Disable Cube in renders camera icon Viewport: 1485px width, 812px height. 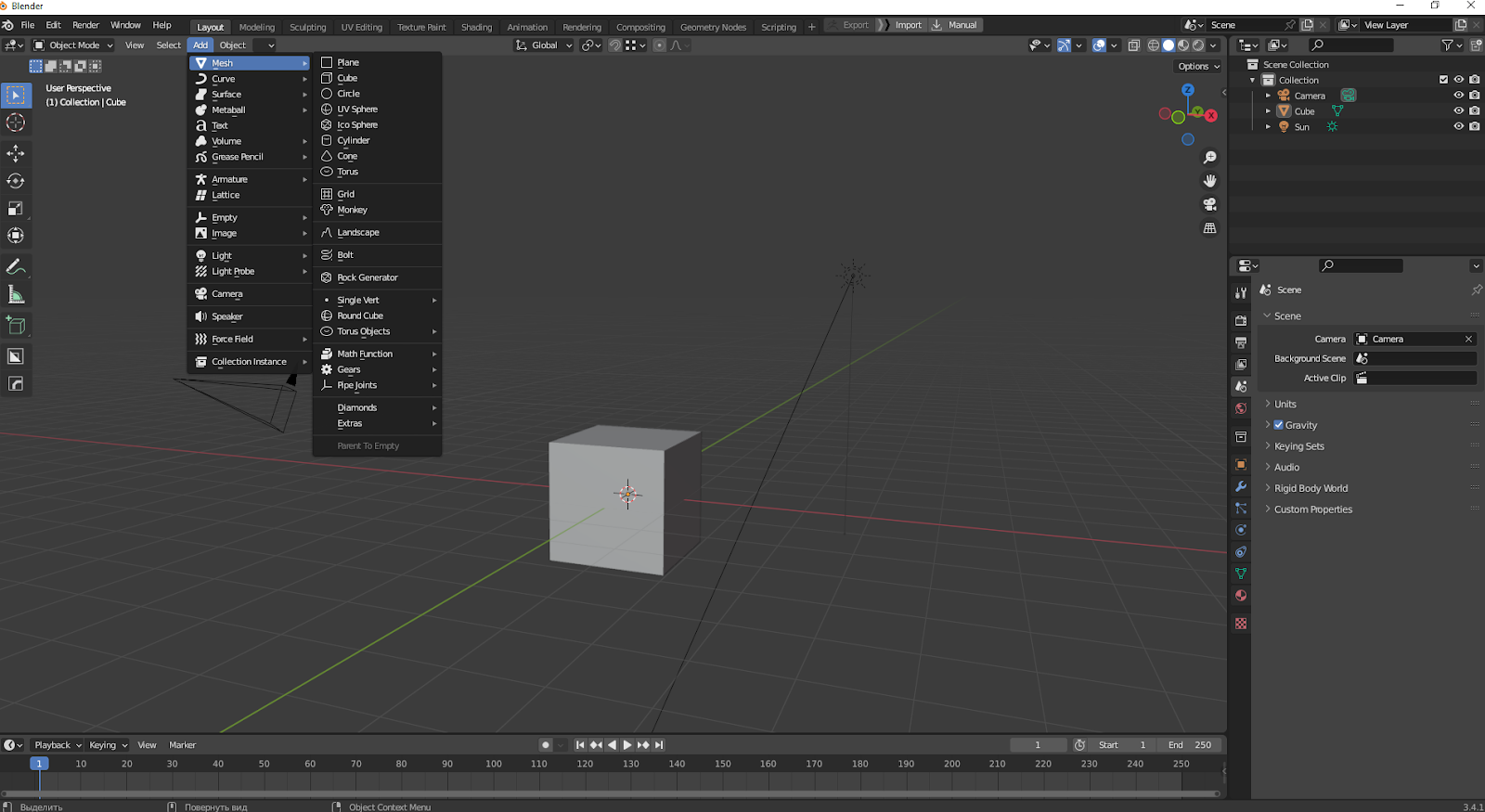[x=1474, y=111]
